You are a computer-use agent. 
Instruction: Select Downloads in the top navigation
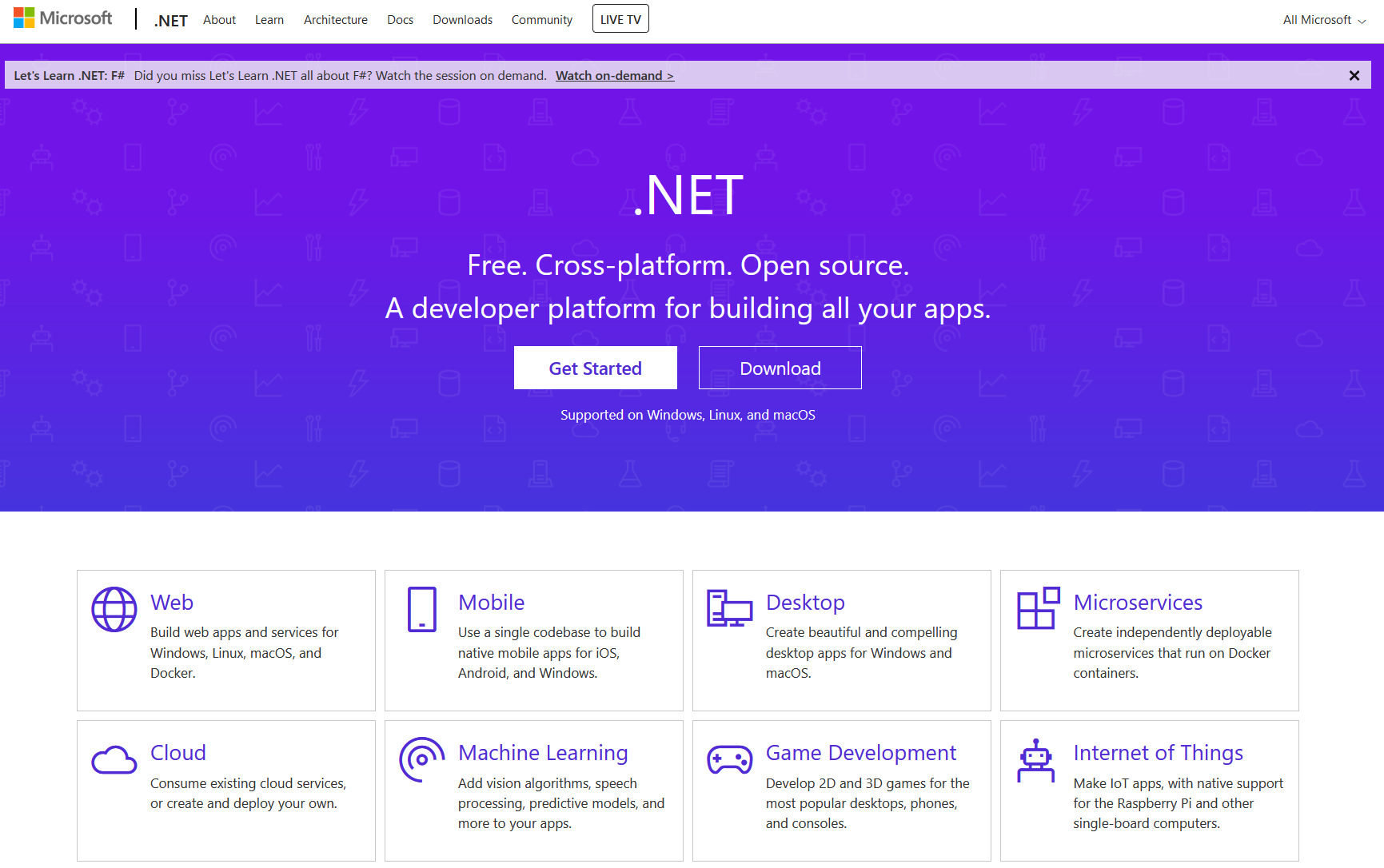pyautogui.click(x=462, y=20)
